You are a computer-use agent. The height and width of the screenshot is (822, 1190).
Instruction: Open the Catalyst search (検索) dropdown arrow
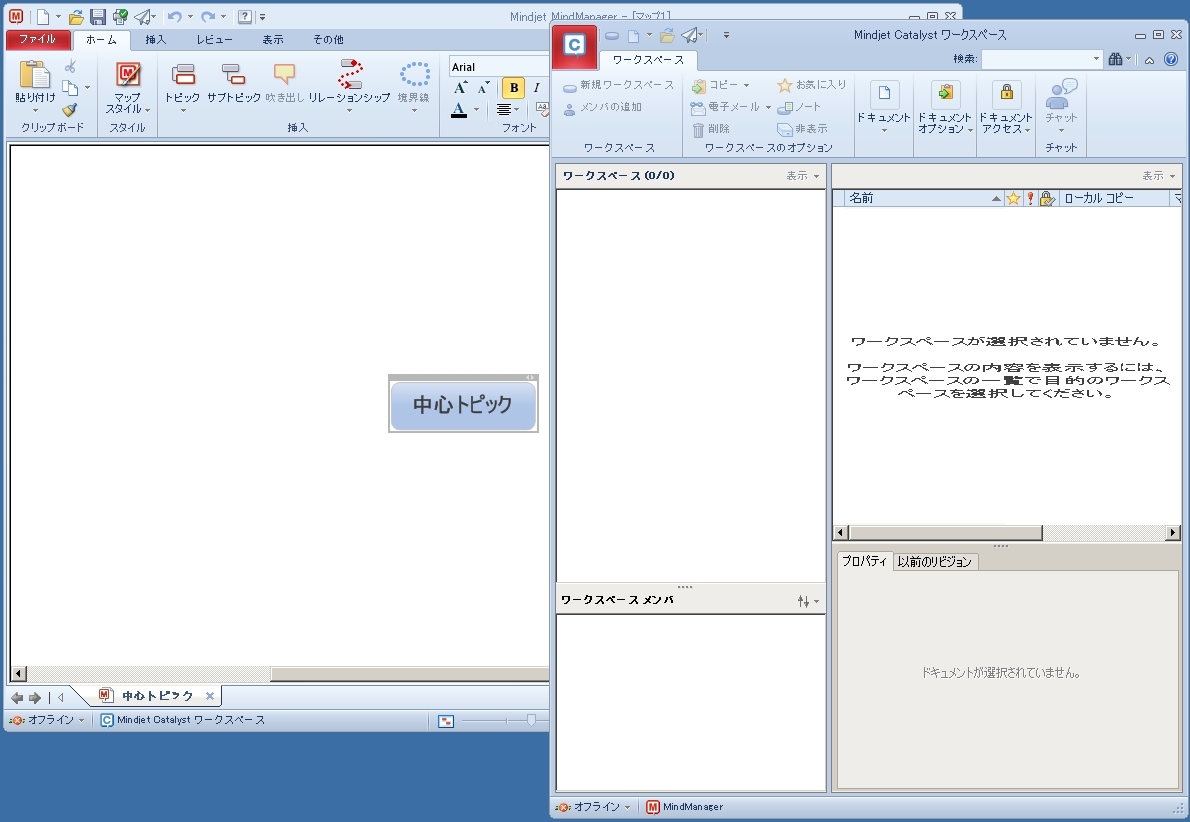point(1097,59)
